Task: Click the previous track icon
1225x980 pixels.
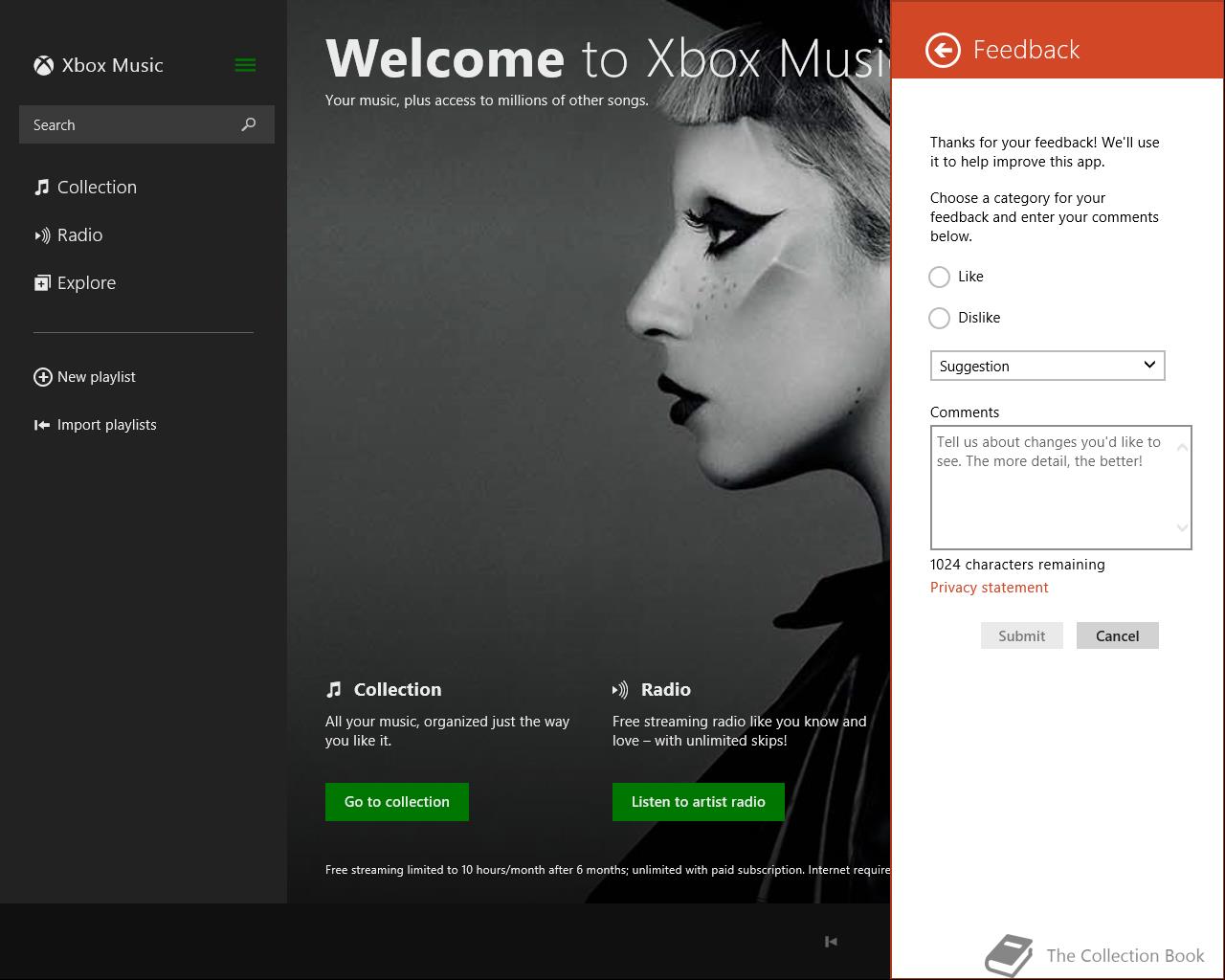Action: [x=831, y=942]
